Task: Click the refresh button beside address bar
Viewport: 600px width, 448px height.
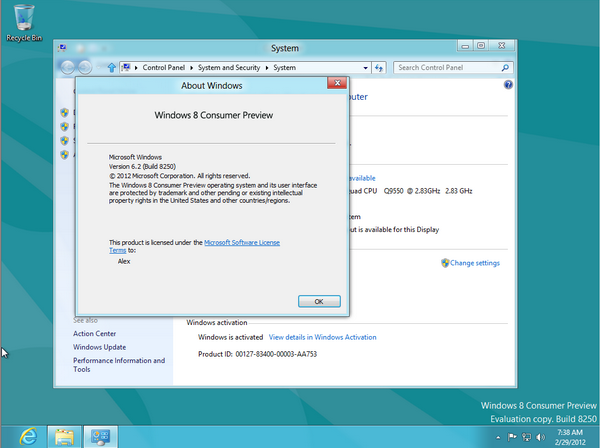Action: (x=380, y=67)
